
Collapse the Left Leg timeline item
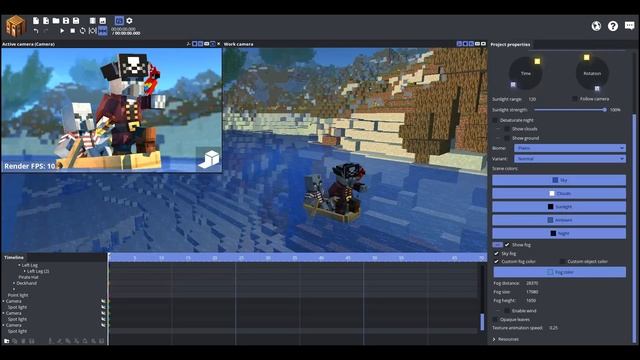(19, 265)
